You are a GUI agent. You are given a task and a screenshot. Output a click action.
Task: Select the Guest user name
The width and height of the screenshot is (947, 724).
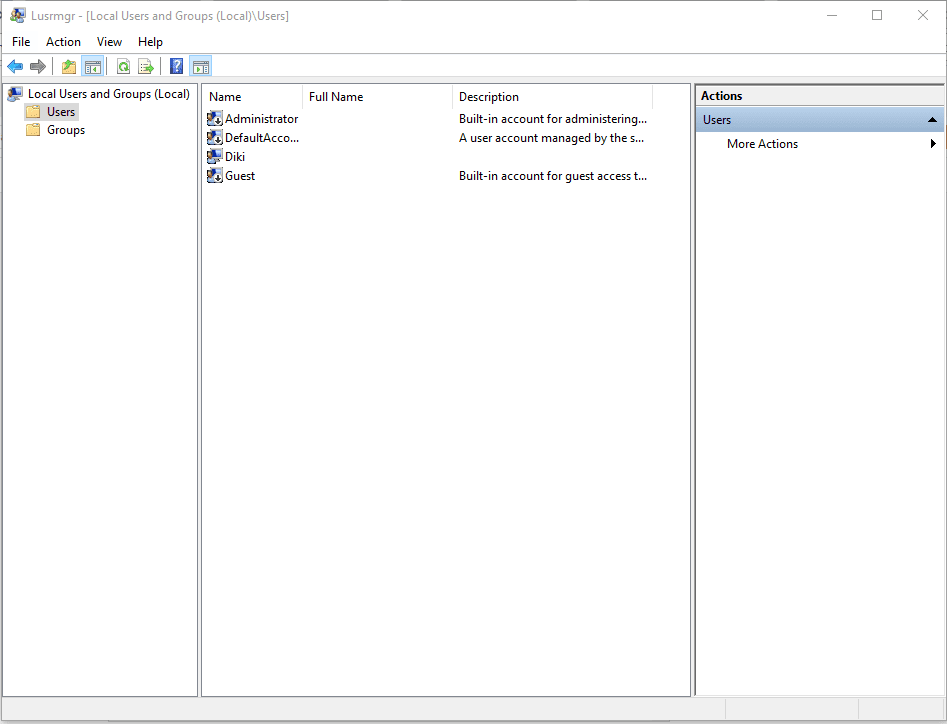240,176
